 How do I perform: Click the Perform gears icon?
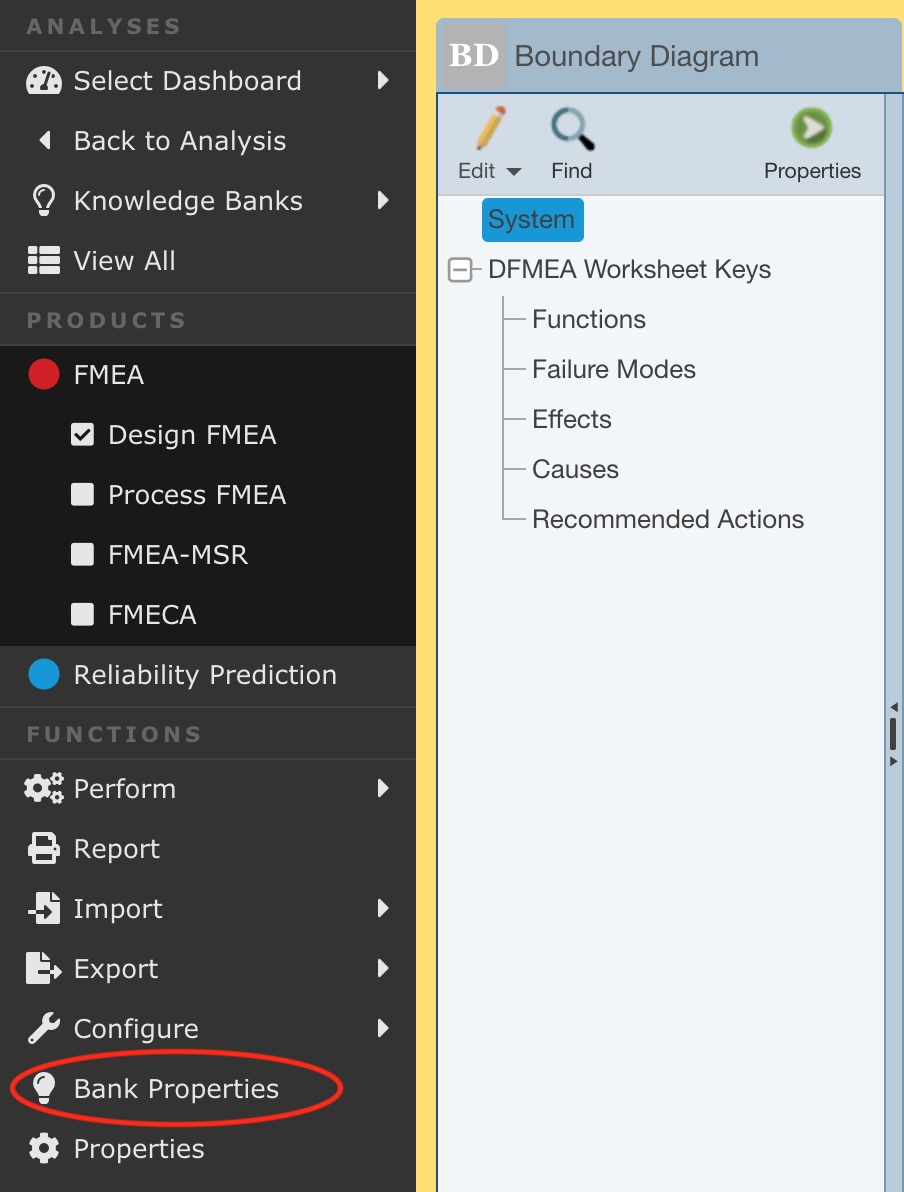(x=44, y=788)
